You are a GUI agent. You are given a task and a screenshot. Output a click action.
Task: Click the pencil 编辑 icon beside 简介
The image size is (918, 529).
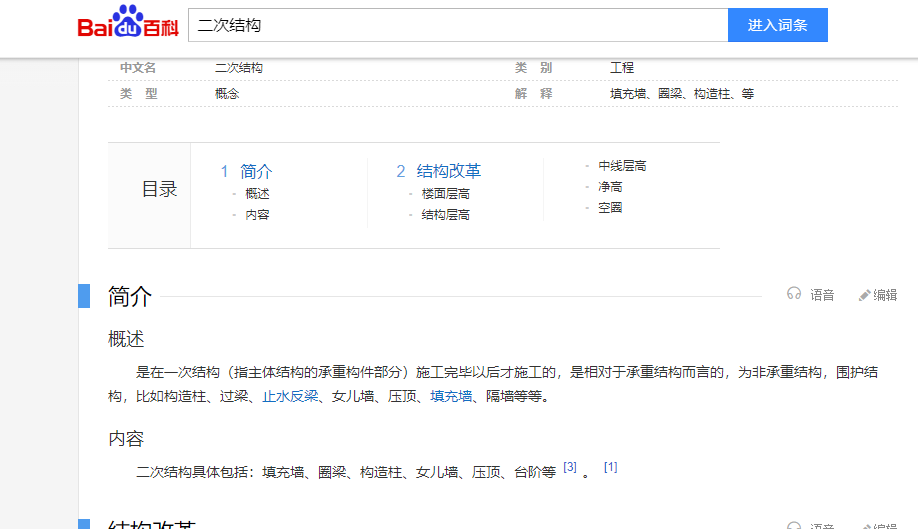[x=864, y=296]
